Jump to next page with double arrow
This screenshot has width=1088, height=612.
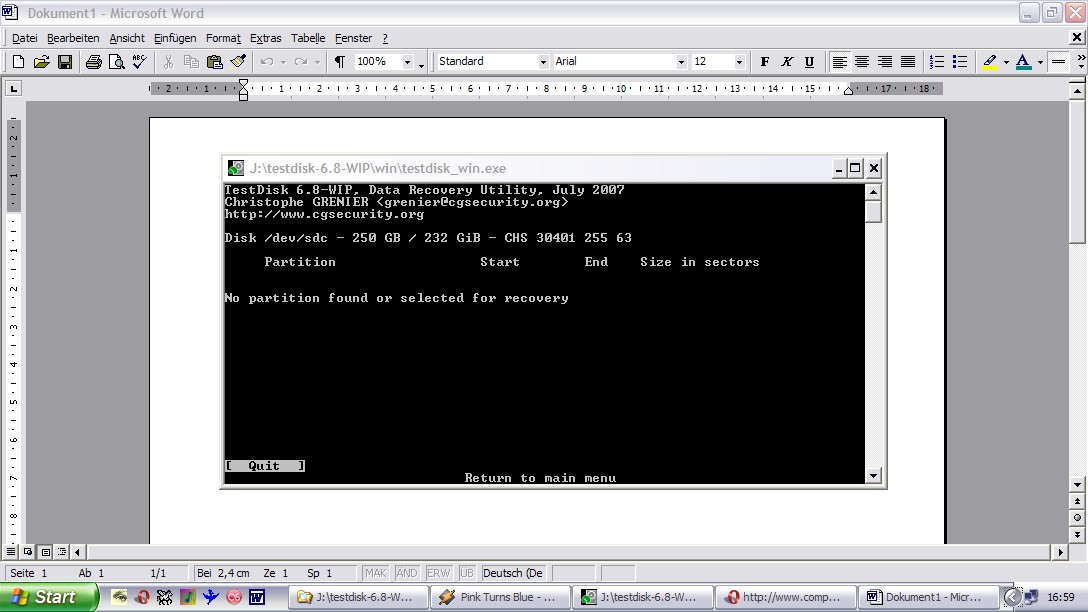1077,535
